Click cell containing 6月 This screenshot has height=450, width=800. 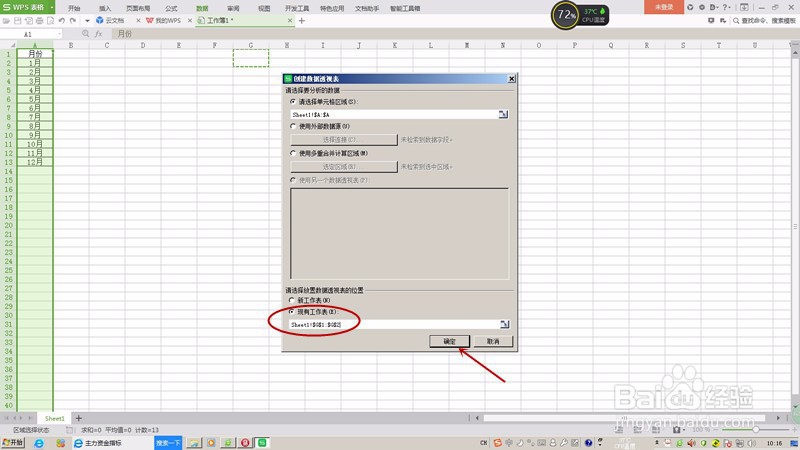35,108
